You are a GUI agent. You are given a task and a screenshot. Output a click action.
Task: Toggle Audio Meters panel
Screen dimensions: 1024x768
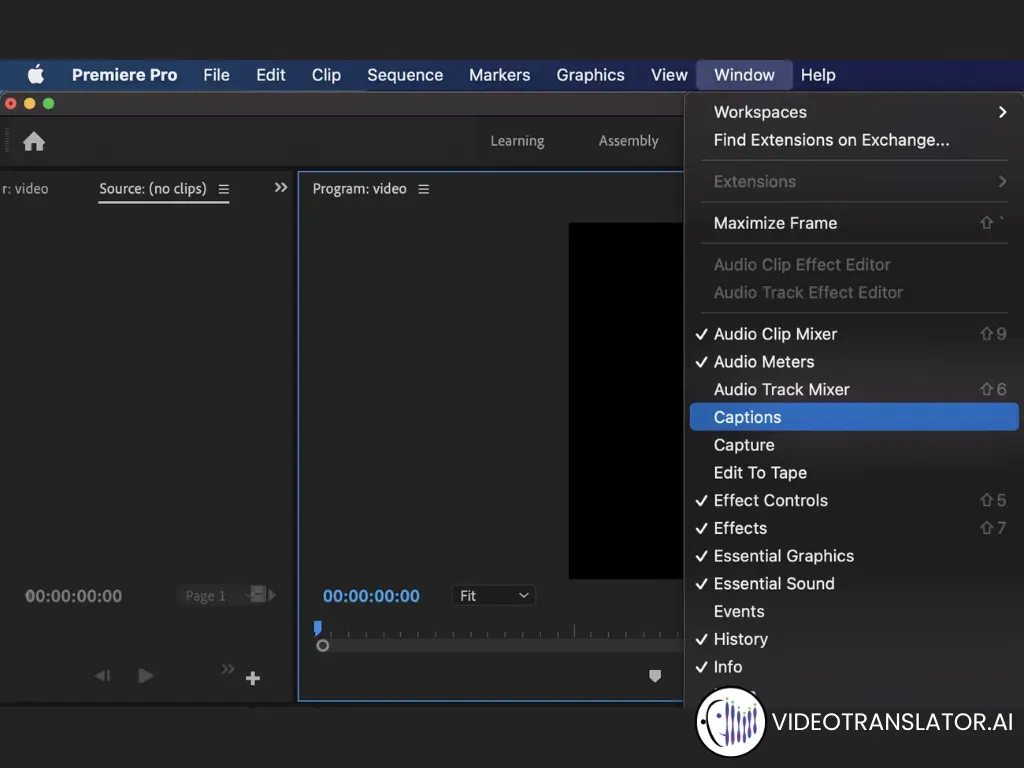click(854, 362)
